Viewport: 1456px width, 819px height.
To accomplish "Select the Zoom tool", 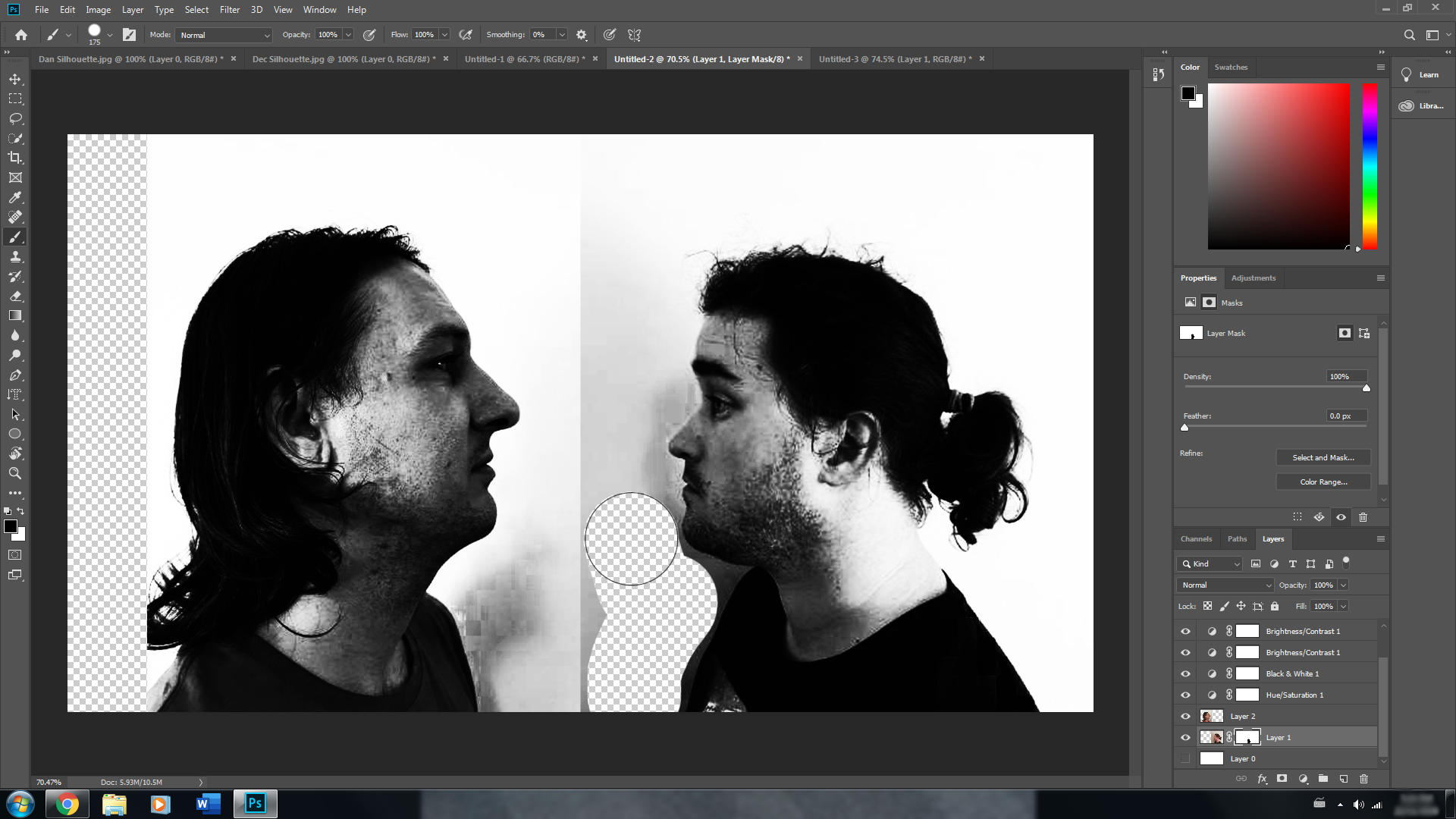I will [15, 473].
